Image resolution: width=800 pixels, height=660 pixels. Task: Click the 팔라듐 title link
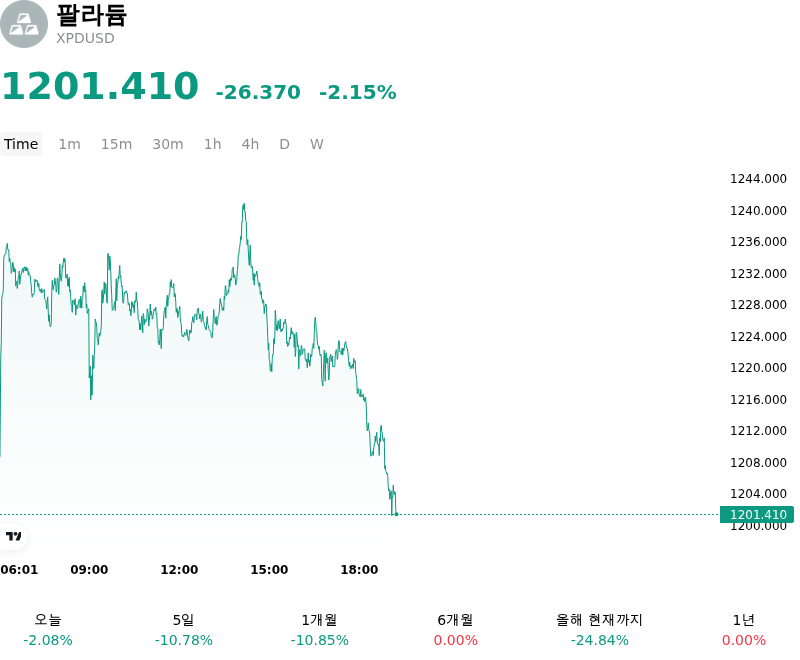pos(91,15)
